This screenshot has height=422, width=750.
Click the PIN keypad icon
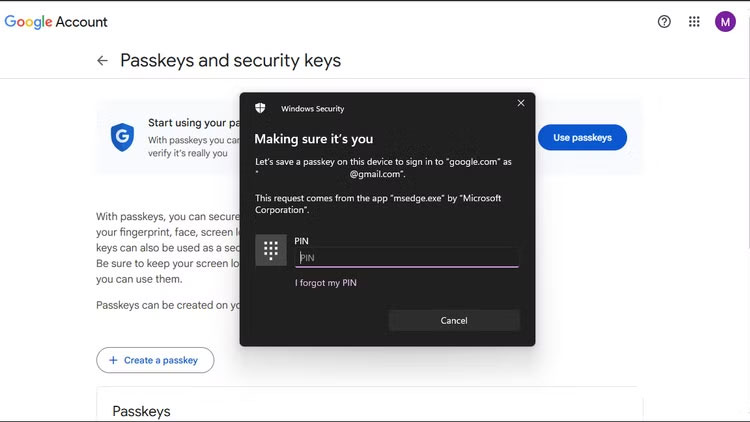[270, 250]
